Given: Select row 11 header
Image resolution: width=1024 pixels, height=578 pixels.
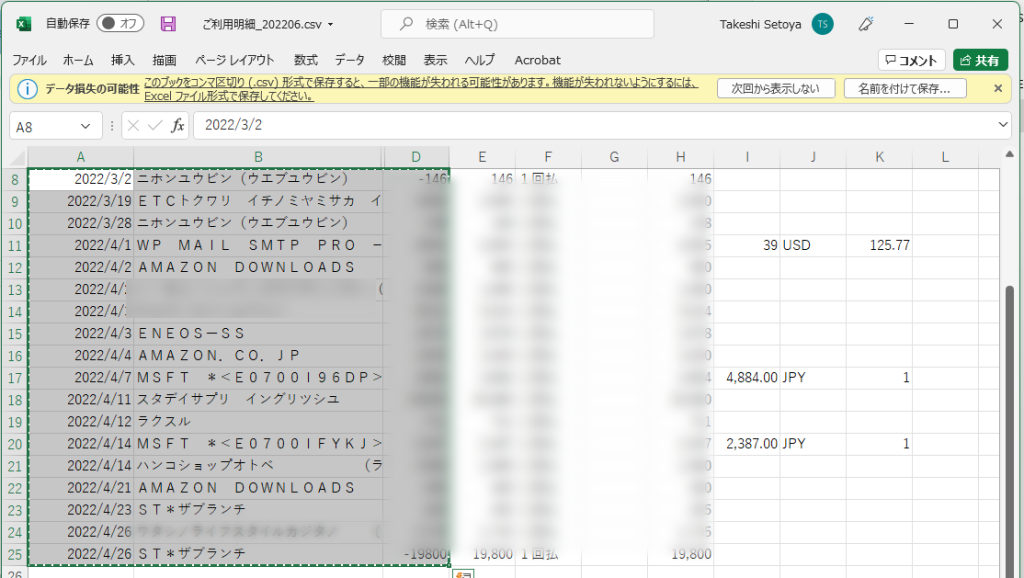Looking at the screenshot, I should [x=15, y=246].
